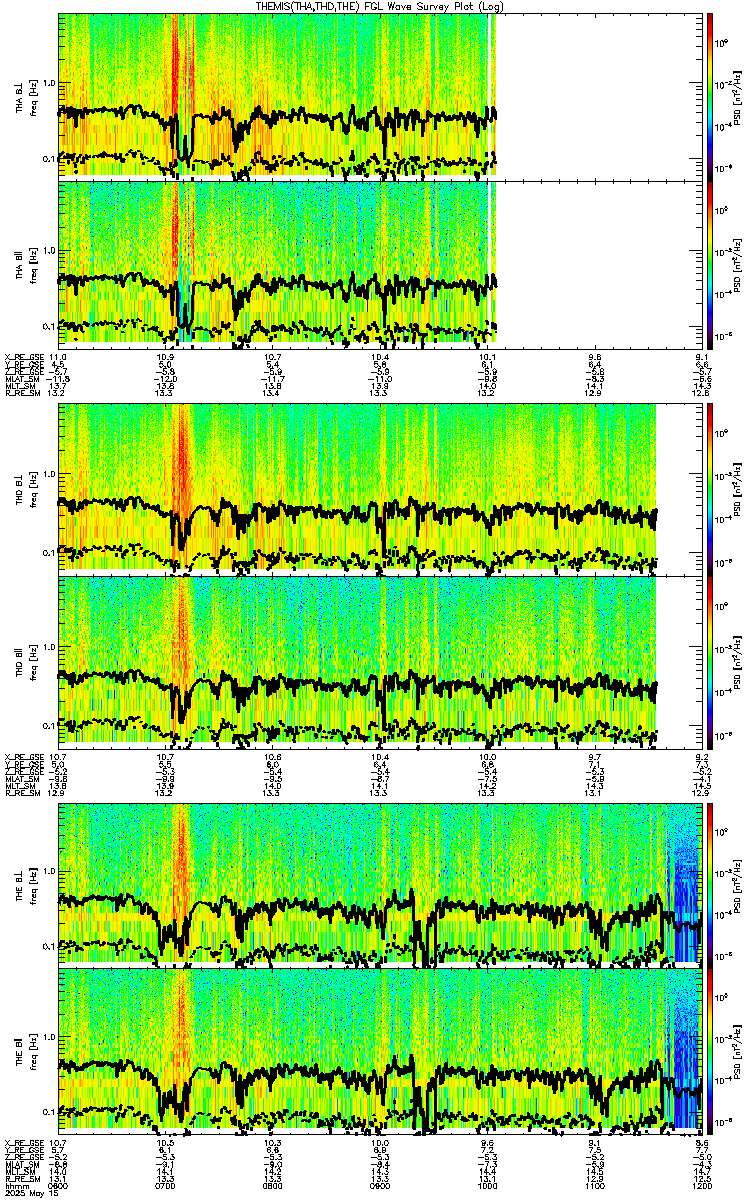Click the 0900 time tick label
750x1200 pixels.
(x=379, y=1184)
